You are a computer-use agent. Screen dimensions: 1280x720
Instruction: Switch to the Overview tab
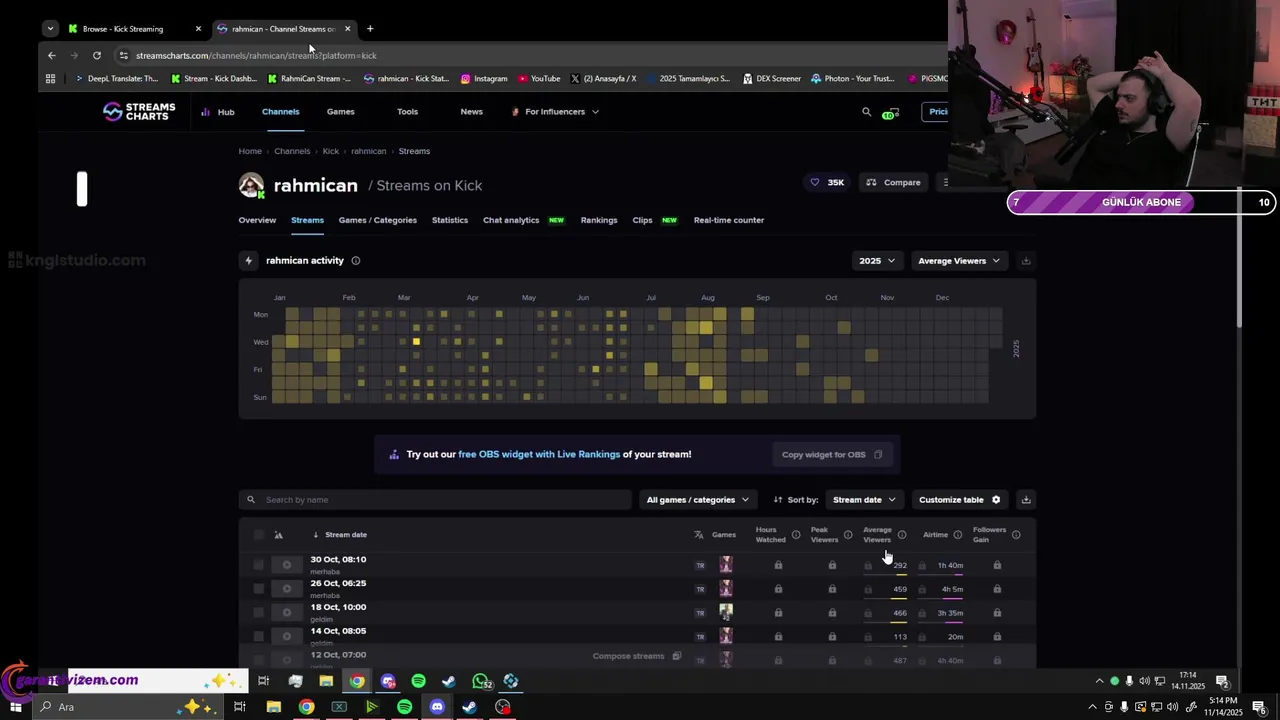257,220
